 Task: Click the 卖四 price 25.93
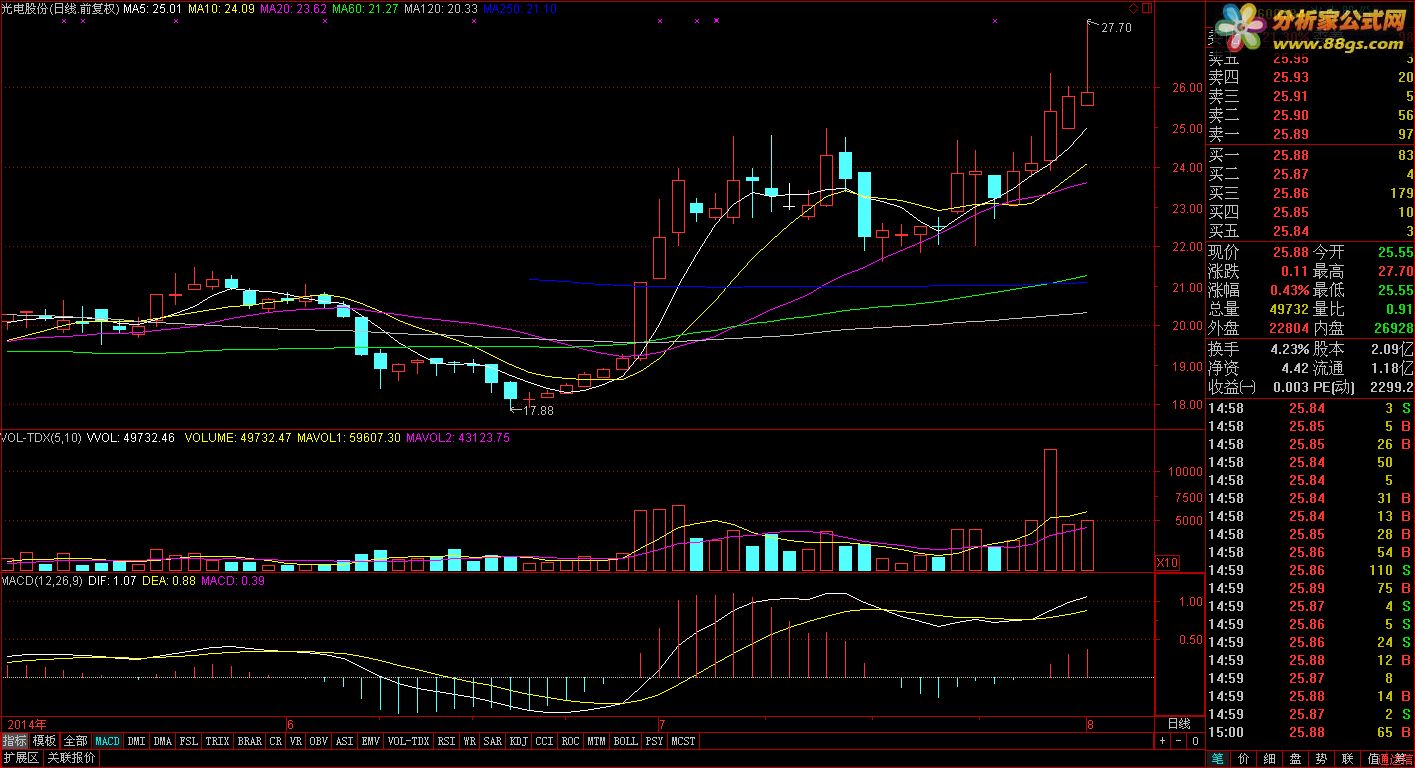1290,77
